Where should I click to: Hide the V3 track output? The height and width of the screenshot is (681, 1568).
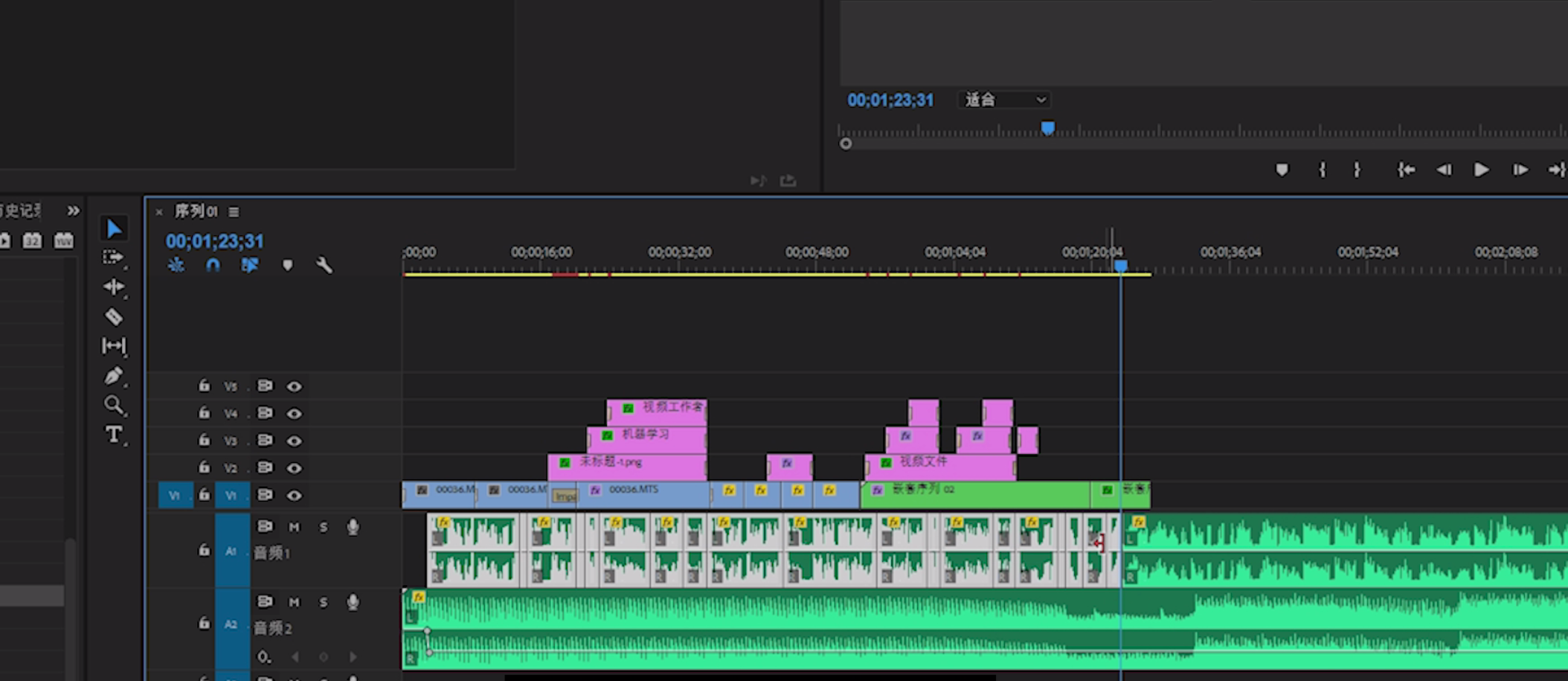[x=295, y=441]
